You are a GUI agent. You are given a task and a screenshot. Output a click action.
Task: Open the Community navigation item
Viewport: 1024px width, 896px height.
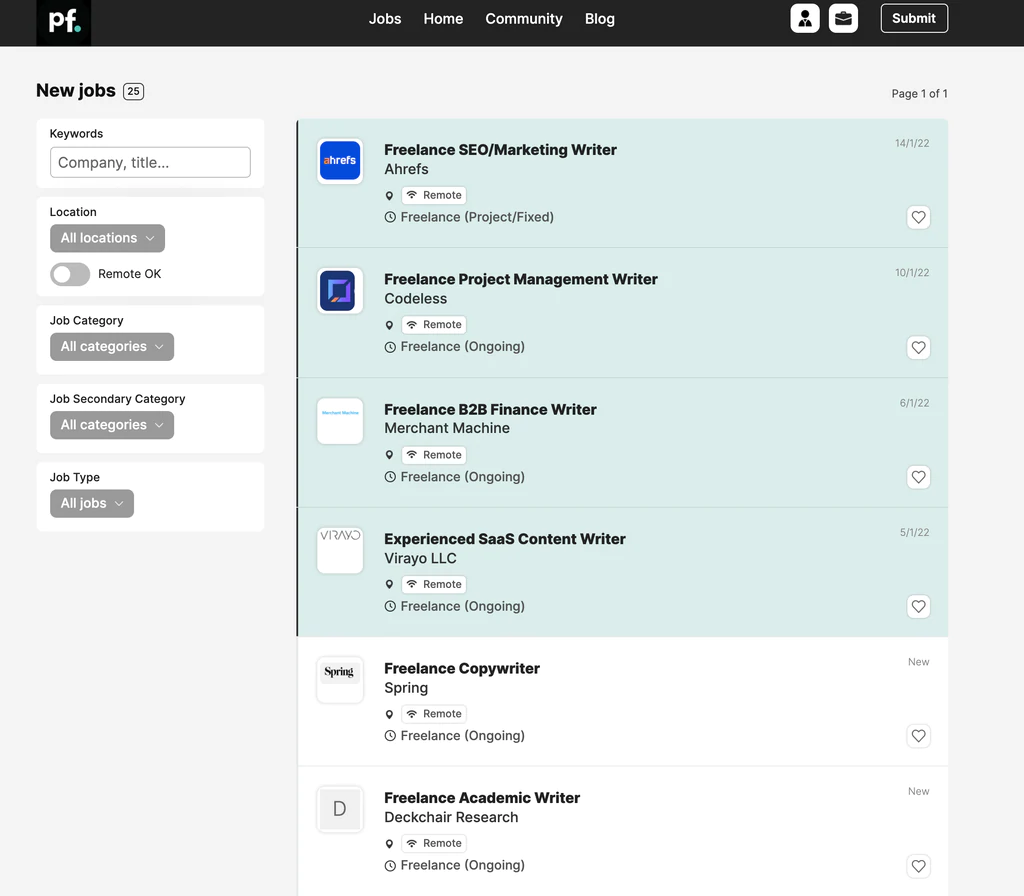[x=524, y=19]
